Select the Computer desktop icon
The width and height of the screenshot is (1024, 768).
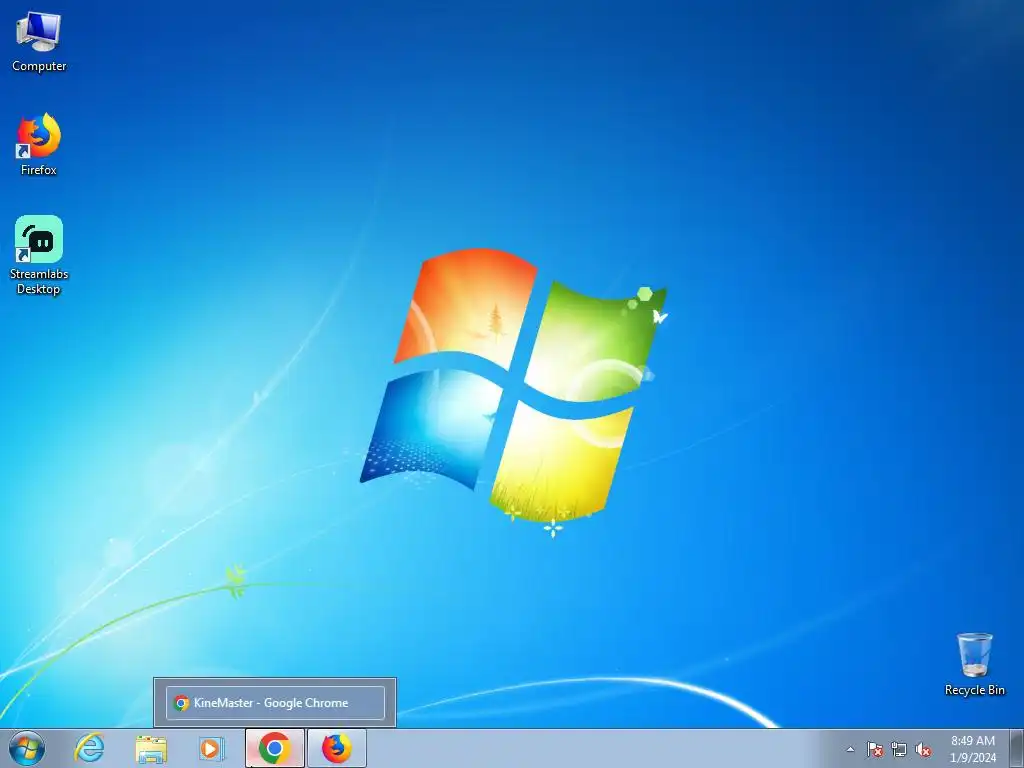tap(39, 41)
